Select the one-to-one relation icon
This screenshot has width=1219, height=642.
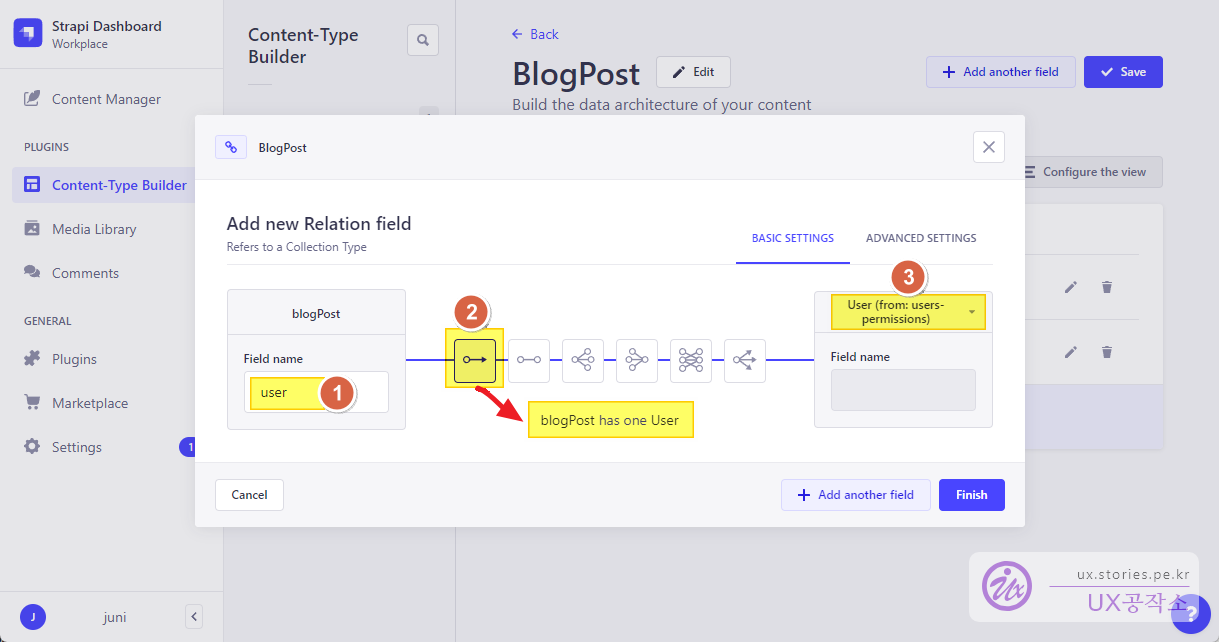[x=529, y=360]
